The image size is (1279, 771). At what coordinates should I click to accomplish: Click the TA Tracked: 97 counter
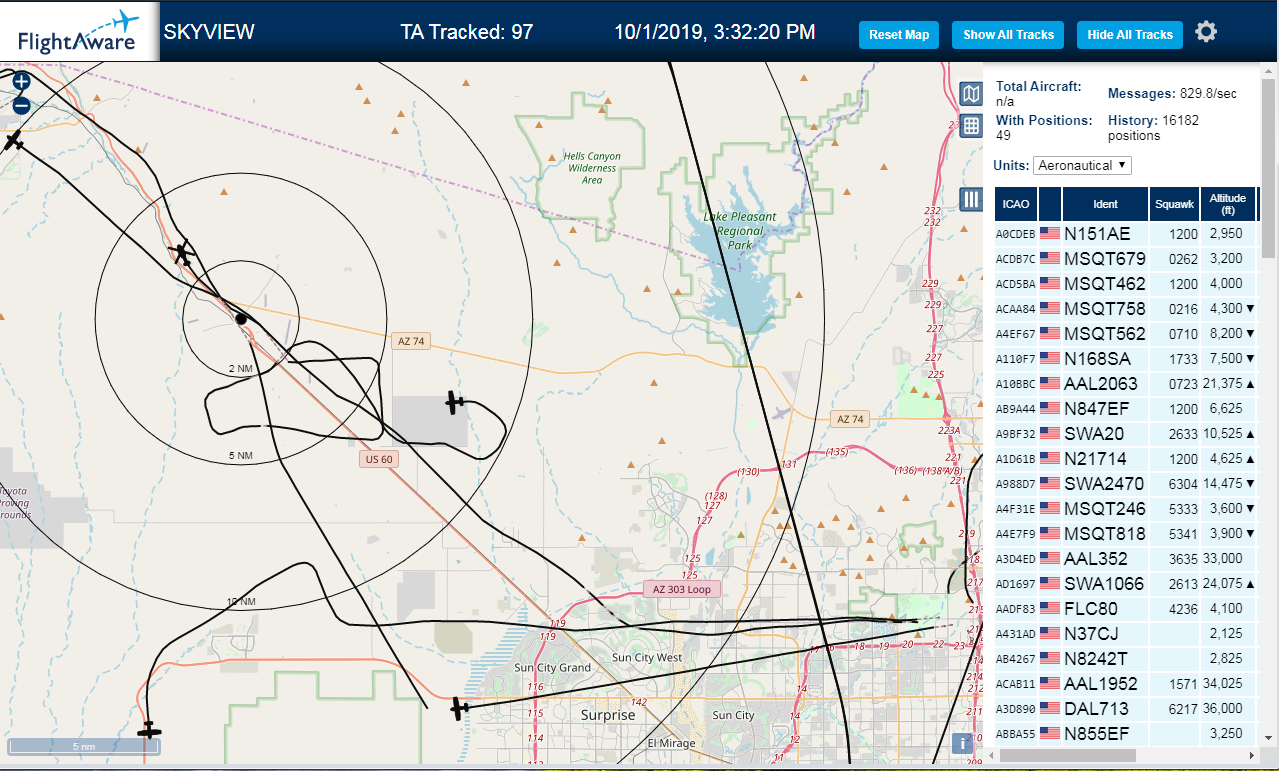(x=467, y=32)
